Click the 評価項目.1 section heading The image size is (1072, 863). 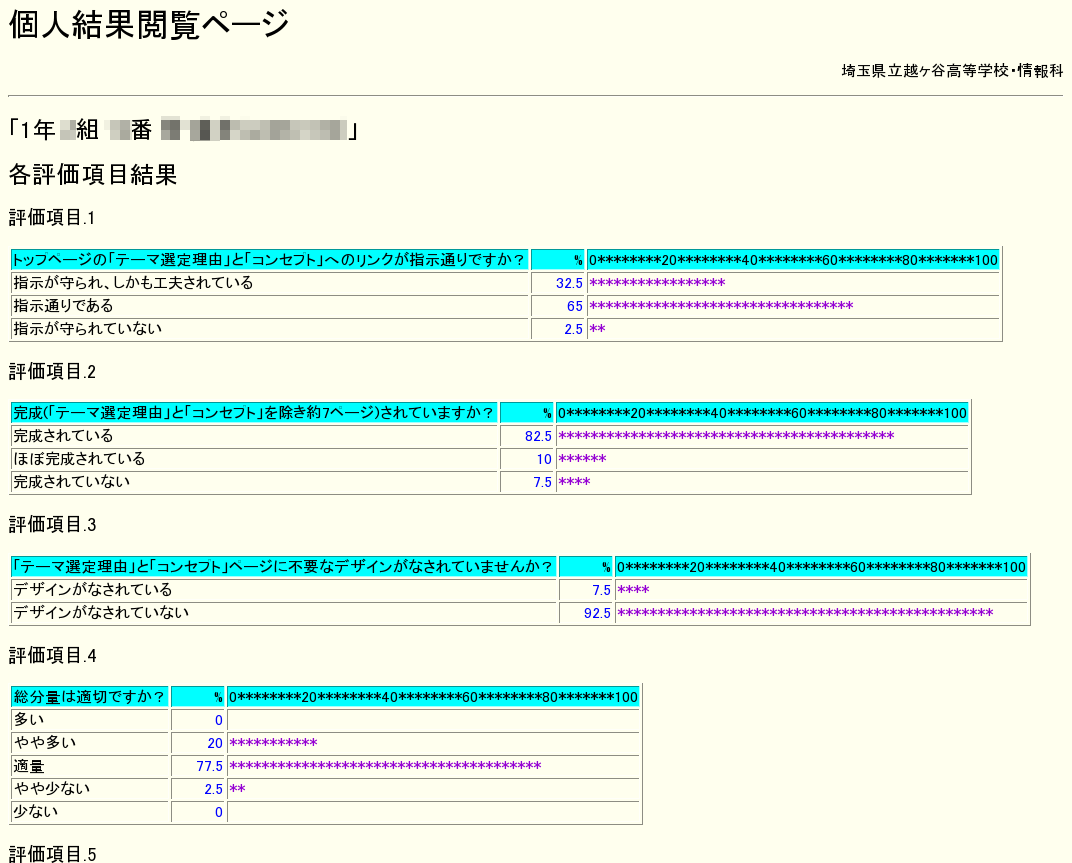52,218
